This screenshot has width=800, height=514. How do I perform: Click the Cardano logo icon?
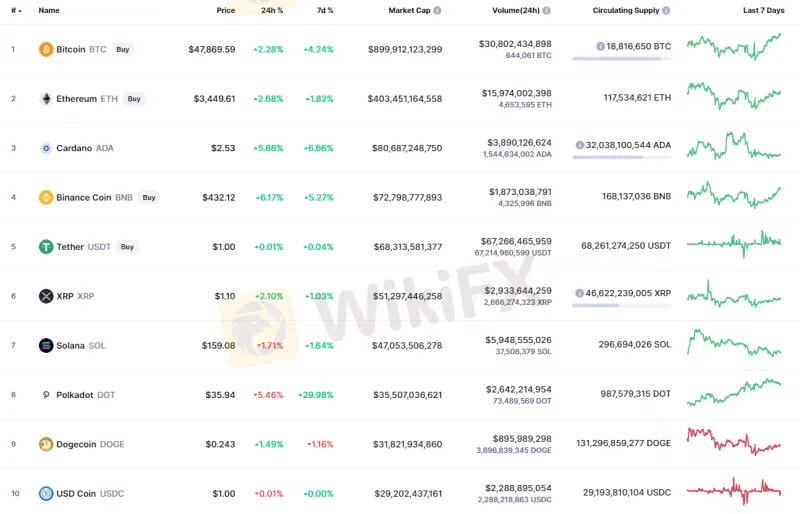click(x=46, y=148)
